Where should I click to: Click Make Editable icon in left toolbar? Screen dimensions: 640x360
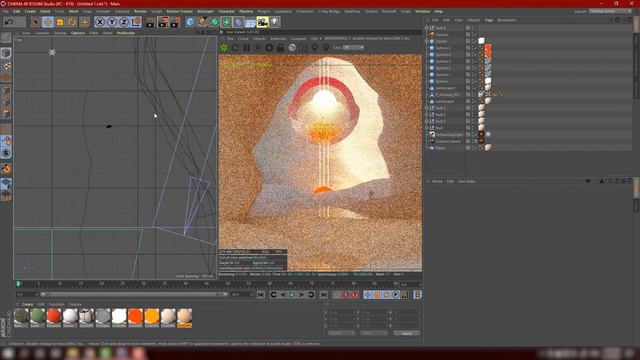6,38
